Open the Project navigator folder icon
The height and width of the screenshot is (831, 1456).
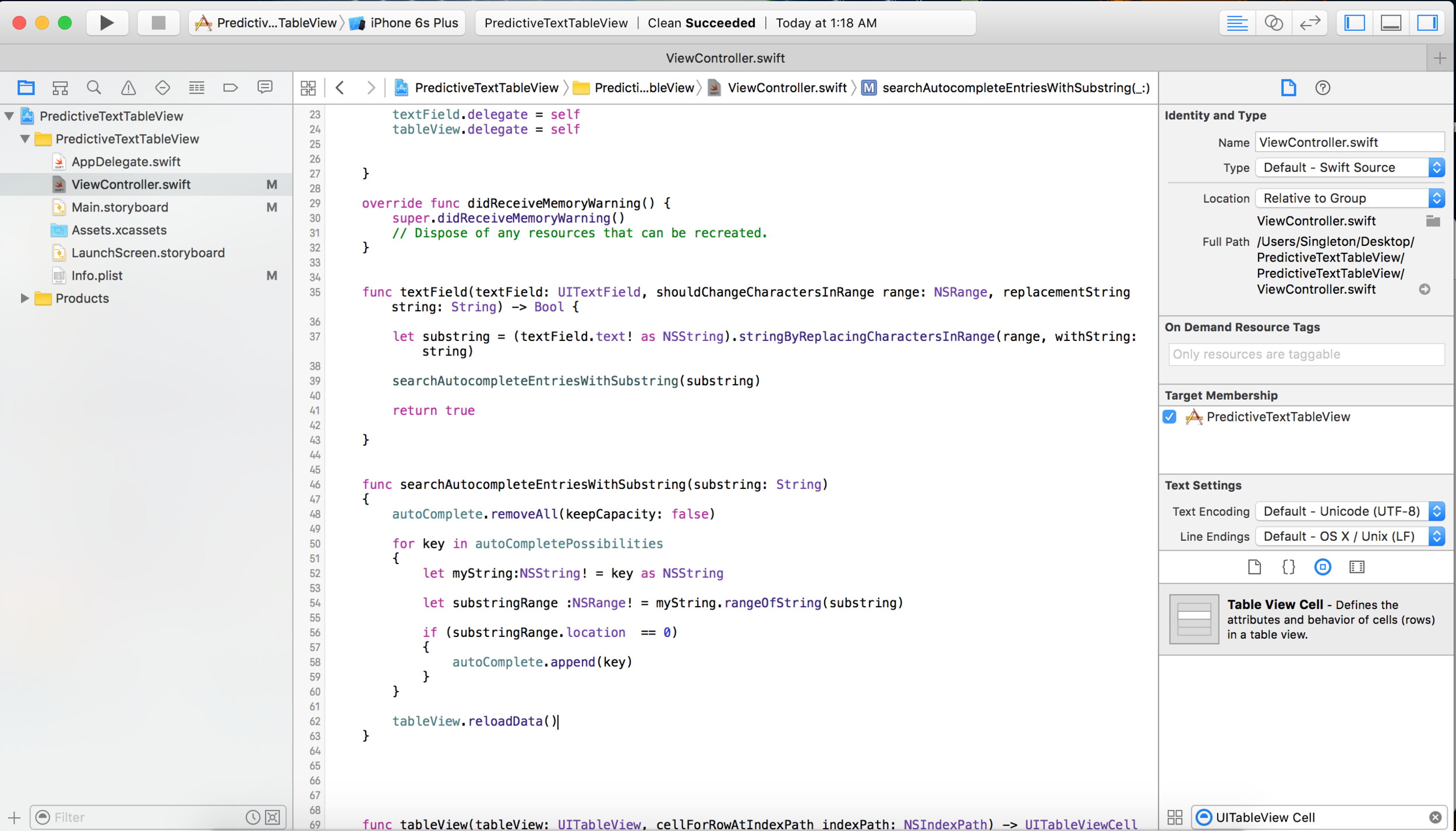click(26, 88)
